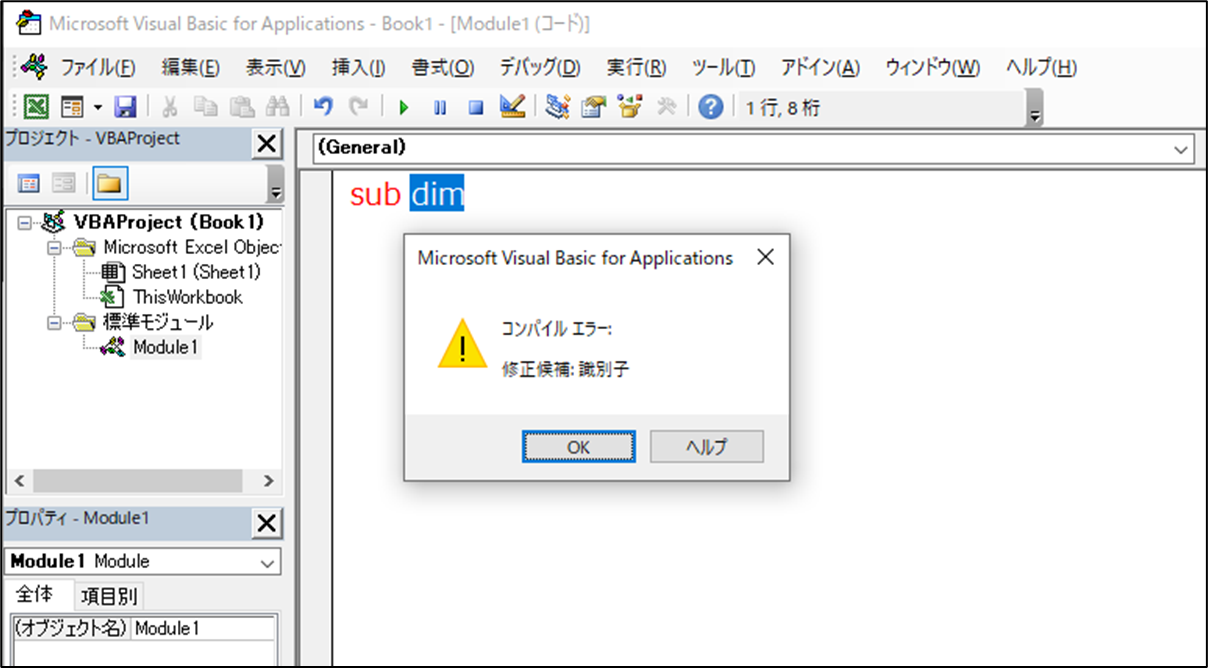This screenshot has width=1208, height=668.
Task: Select ThisWorkbook in the project tree
Action: [x=187, y=297]
